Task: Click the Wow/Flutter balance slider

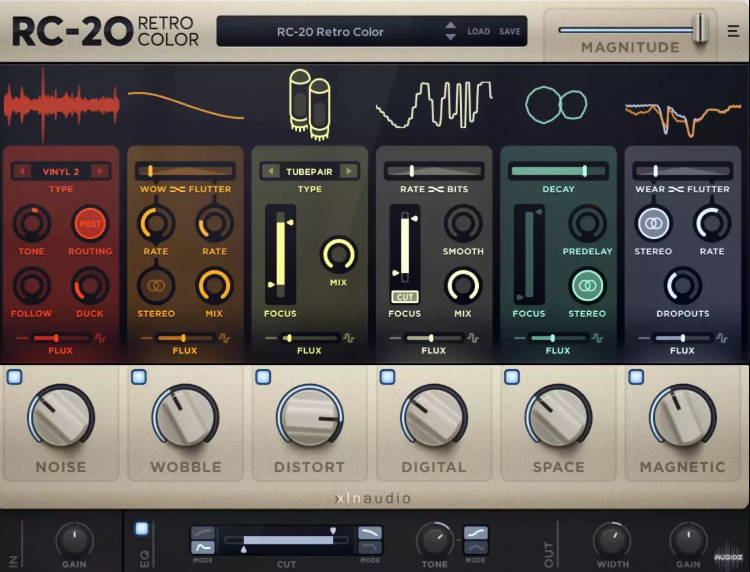Action: [186, 171]
